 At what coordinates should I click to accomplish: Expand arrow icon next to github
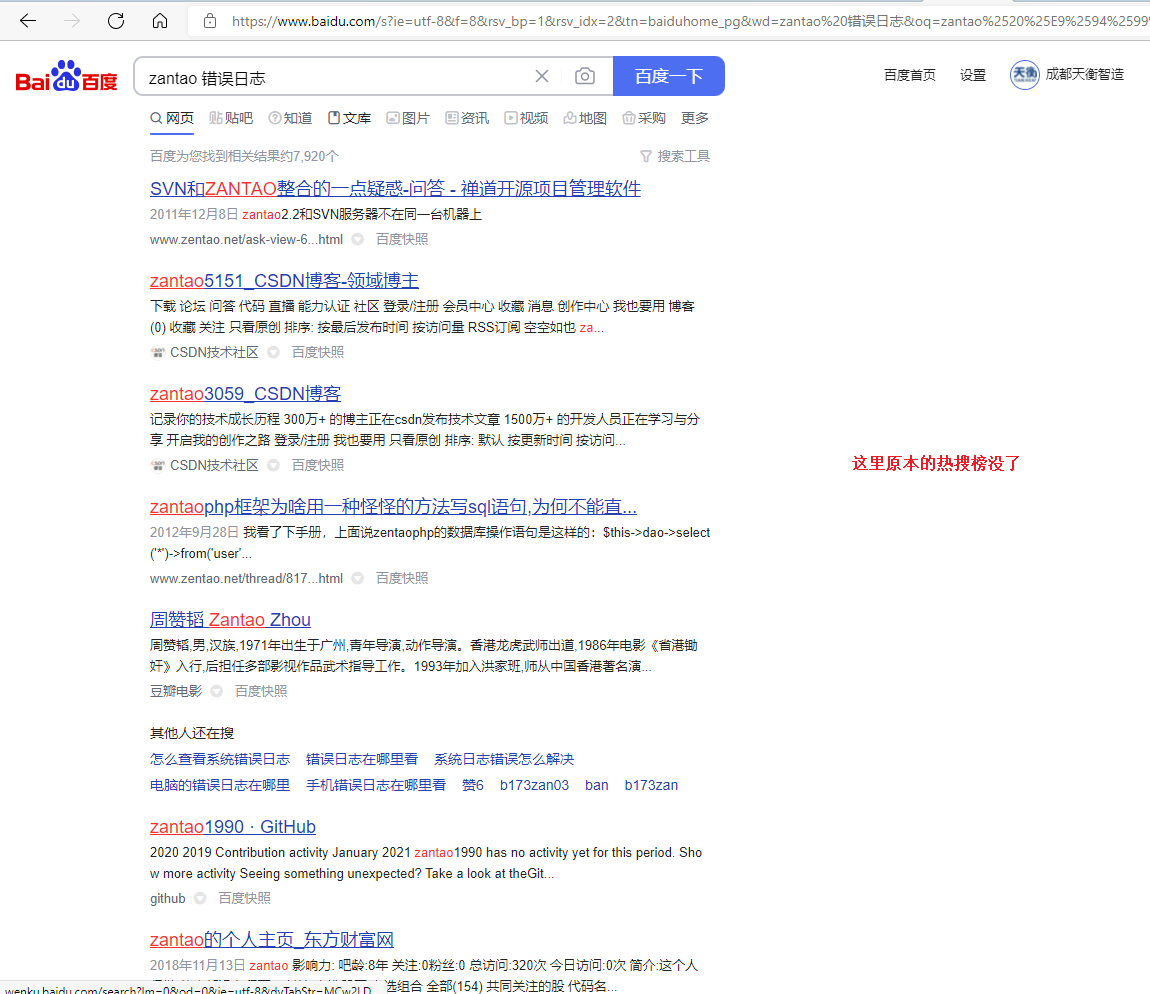[x=200, y=898]
